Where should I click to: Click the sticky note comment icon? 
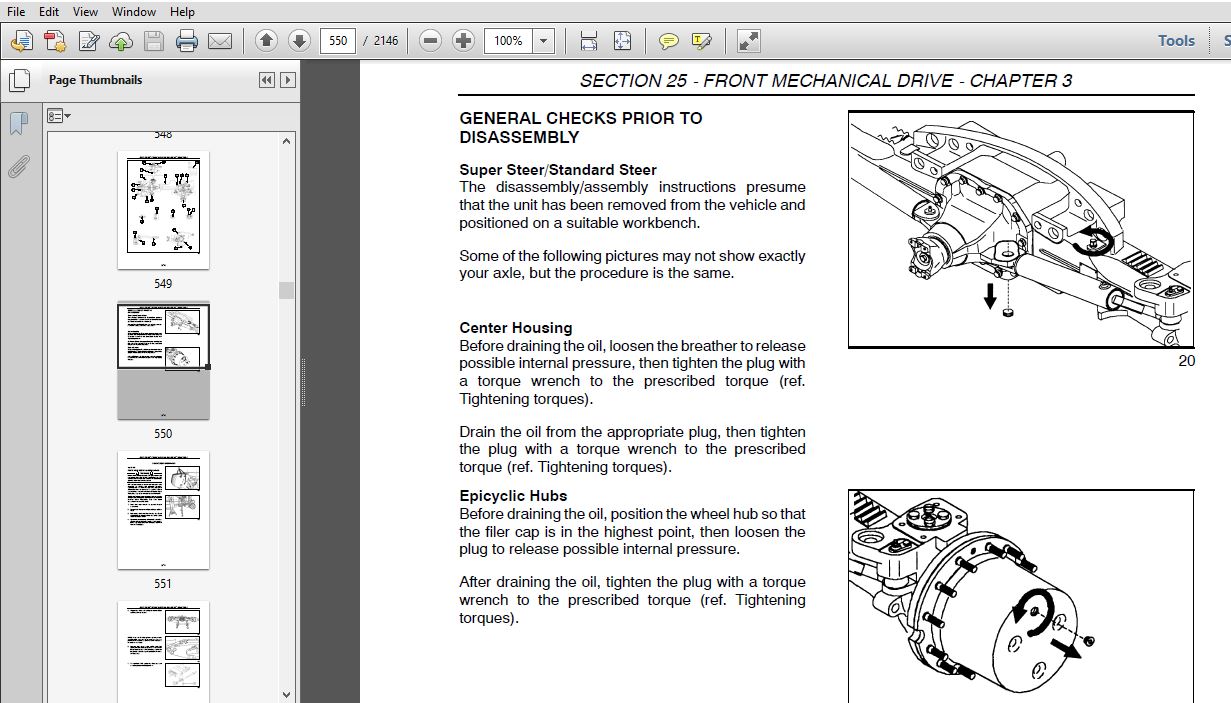pyautogui.click(x=669, y=41)
